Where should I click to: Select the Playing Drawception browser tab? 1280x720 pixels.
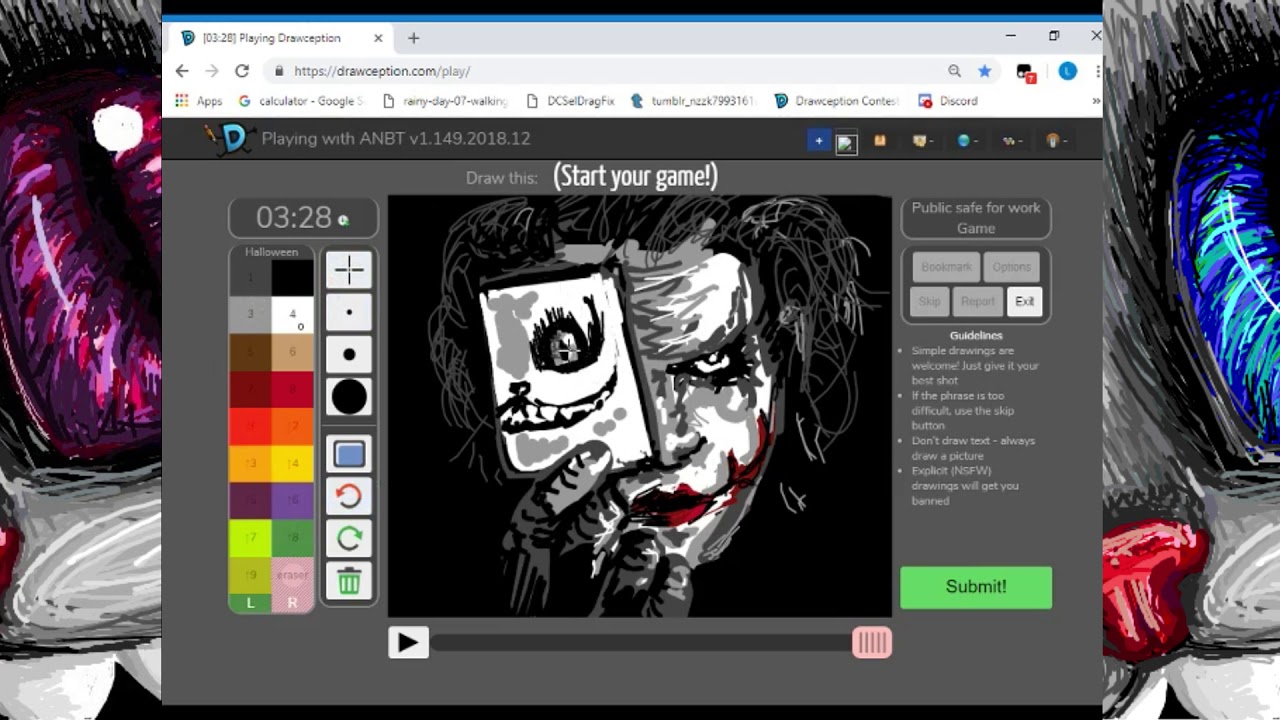[x=282, y=38]
